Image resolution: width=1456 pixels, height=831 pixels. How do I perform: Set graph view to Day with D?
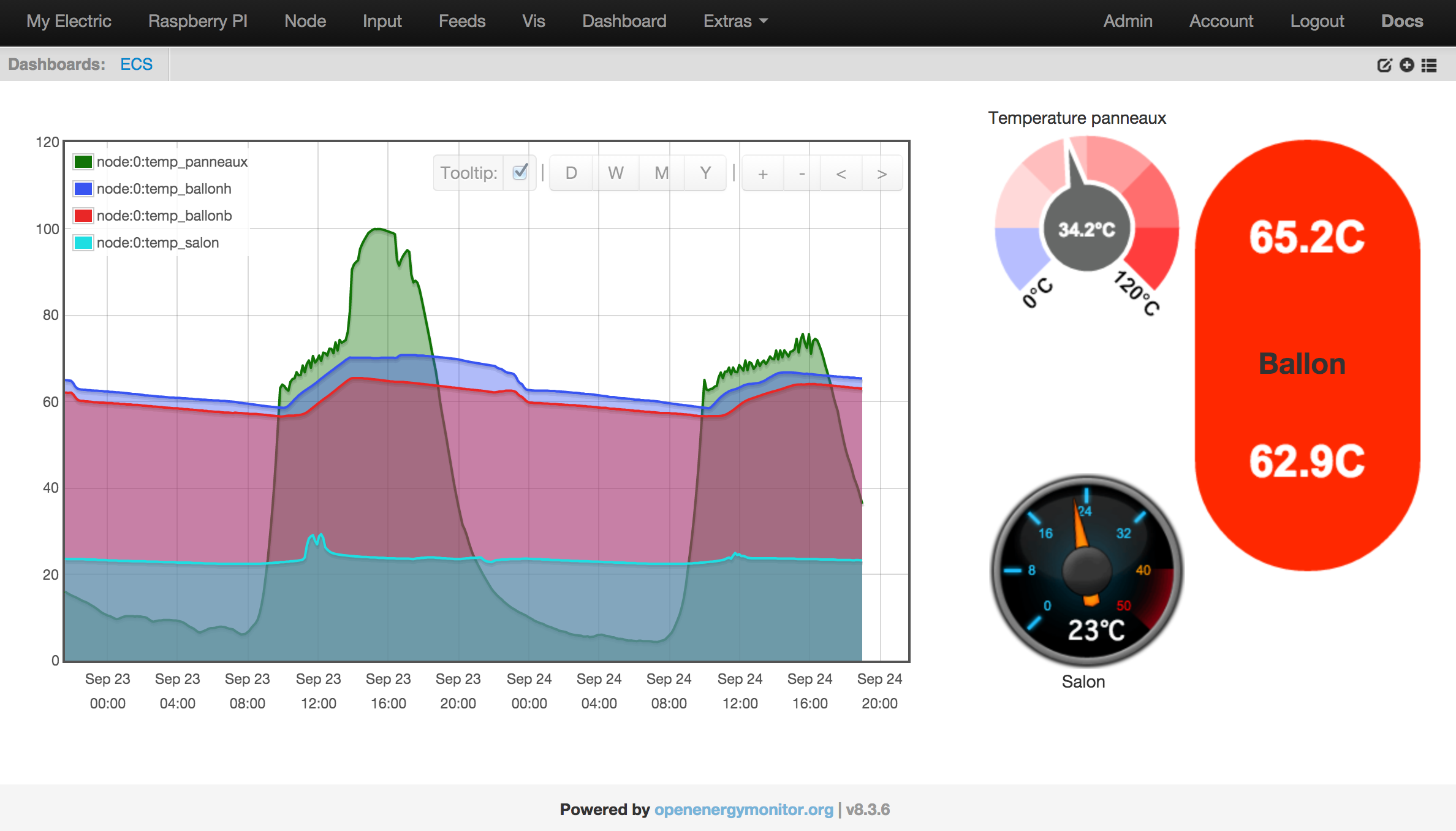click(571, 173)
